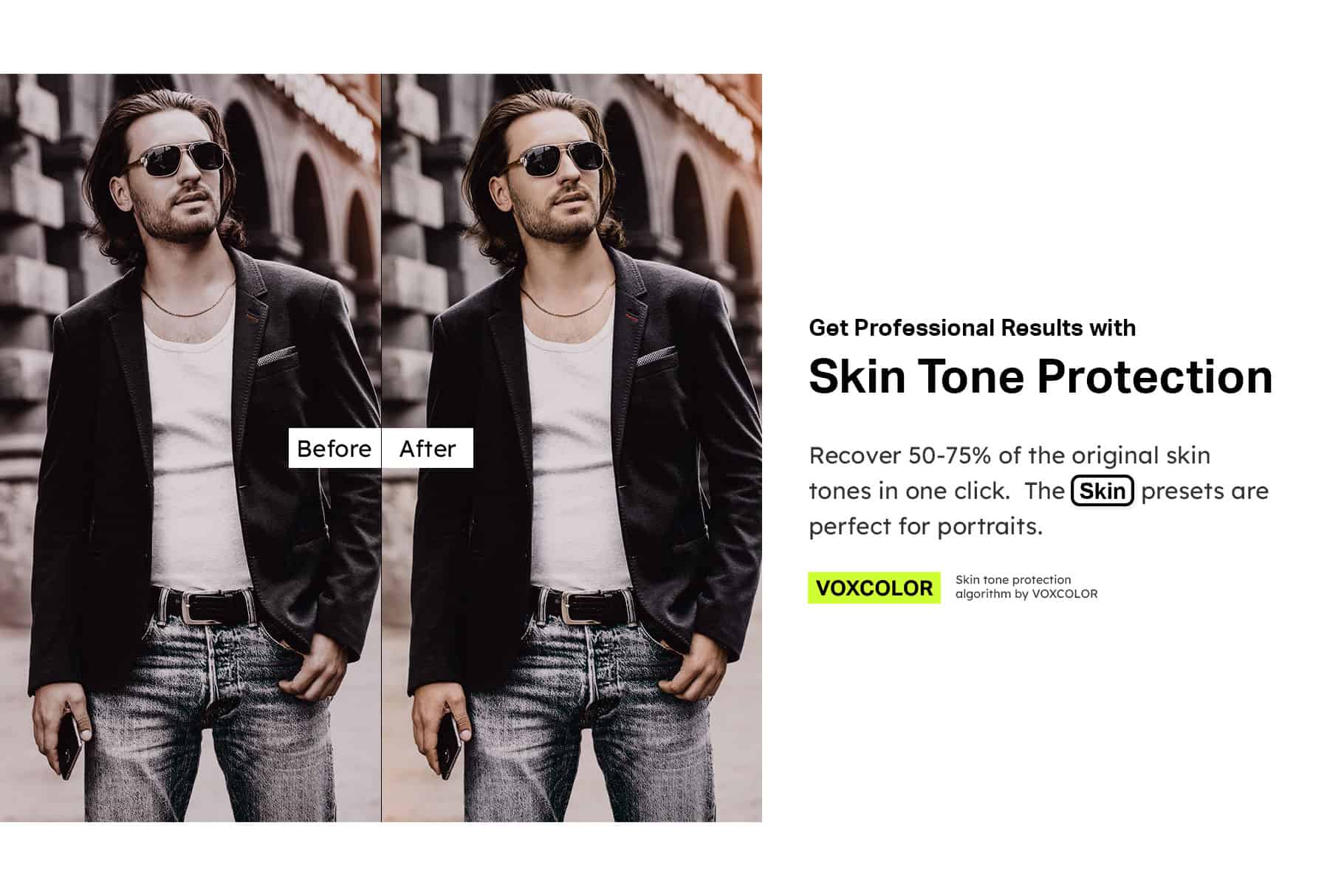Screen dimensions: 1344x896
Task: Select the Before photo on the left half
Action: (191, 448)
